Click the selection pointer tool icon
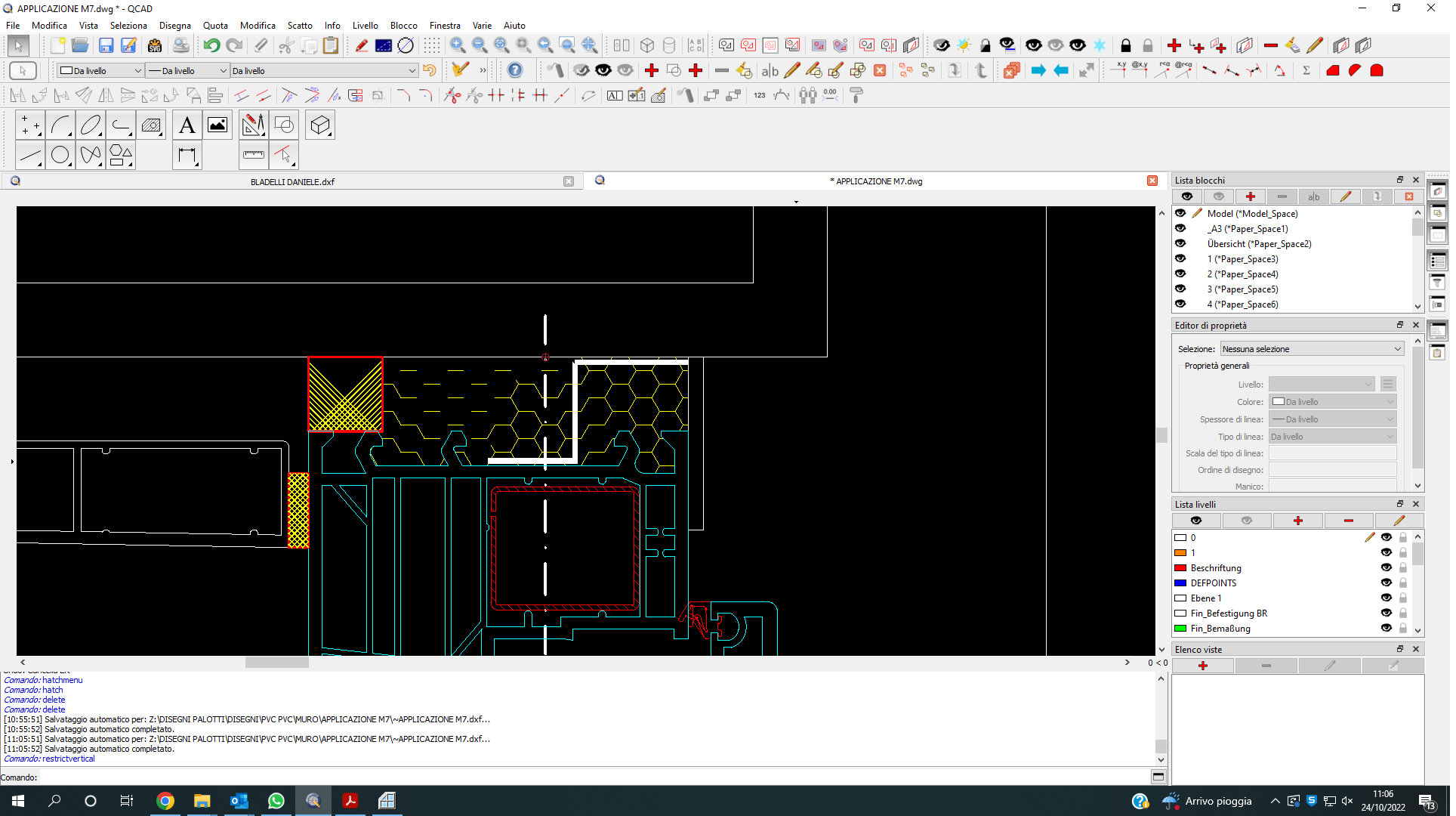The height and width of the screenshot is (816, 1456). (18, 46)
